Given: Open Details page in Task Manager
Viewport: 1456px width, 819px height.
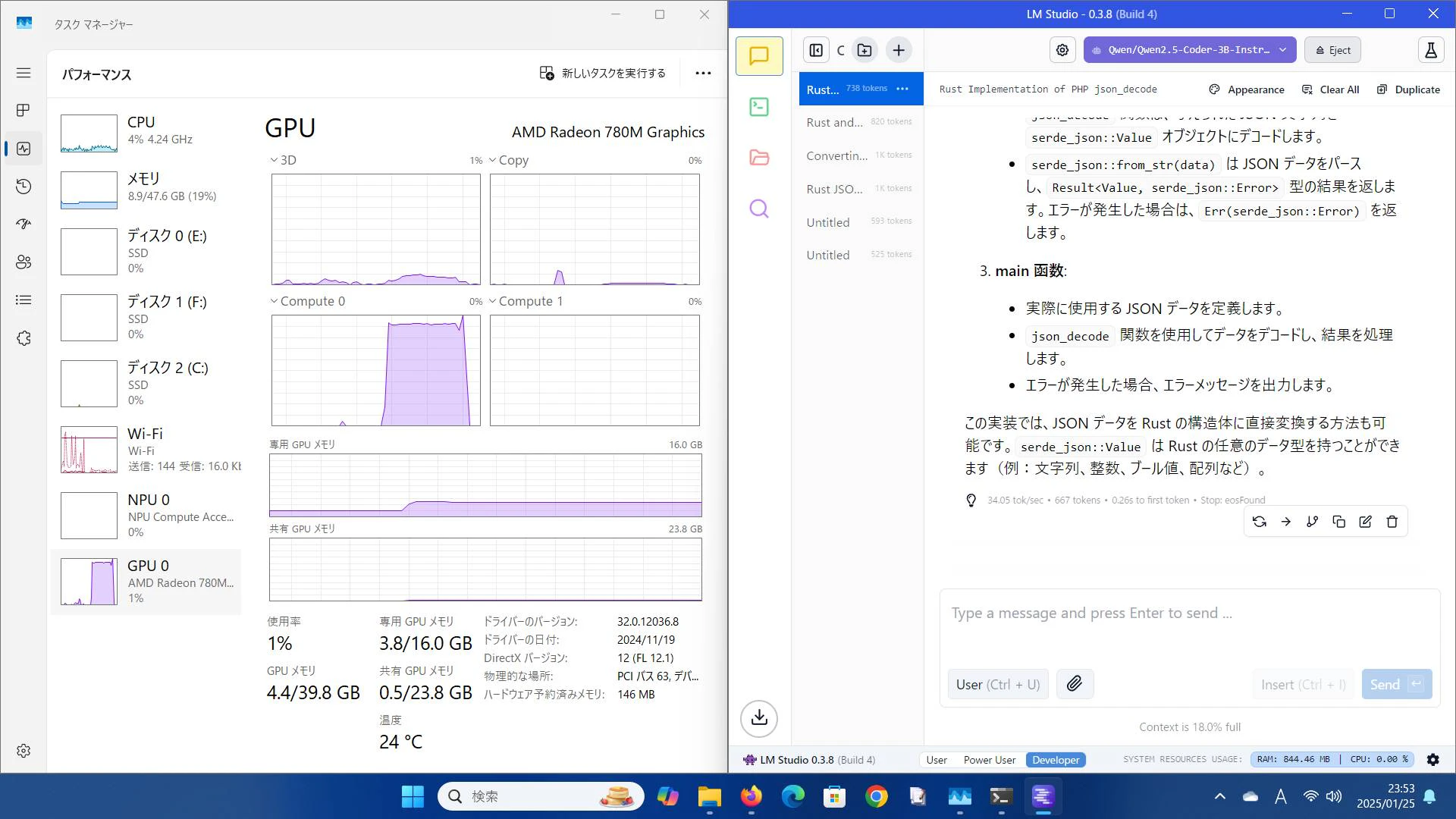Looking at the screenshot, I should [x=24, y=300].
